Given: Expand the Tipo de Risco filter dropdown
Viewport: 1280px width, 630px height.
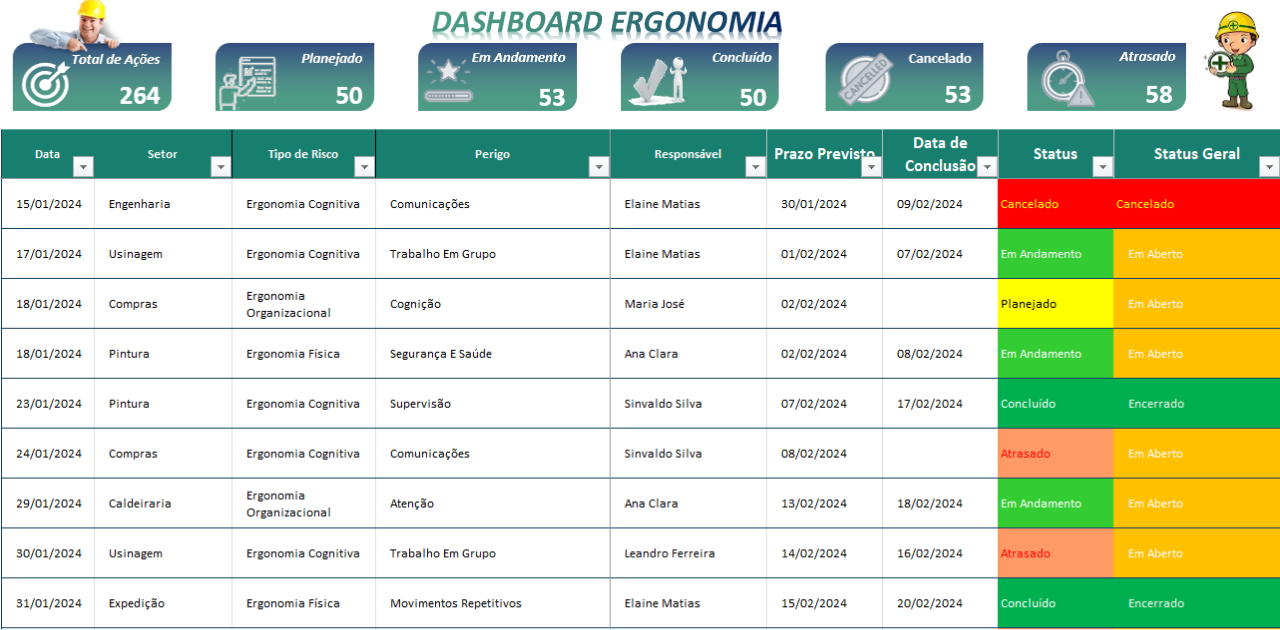Looking at the screenshot, I should (364, 167).
